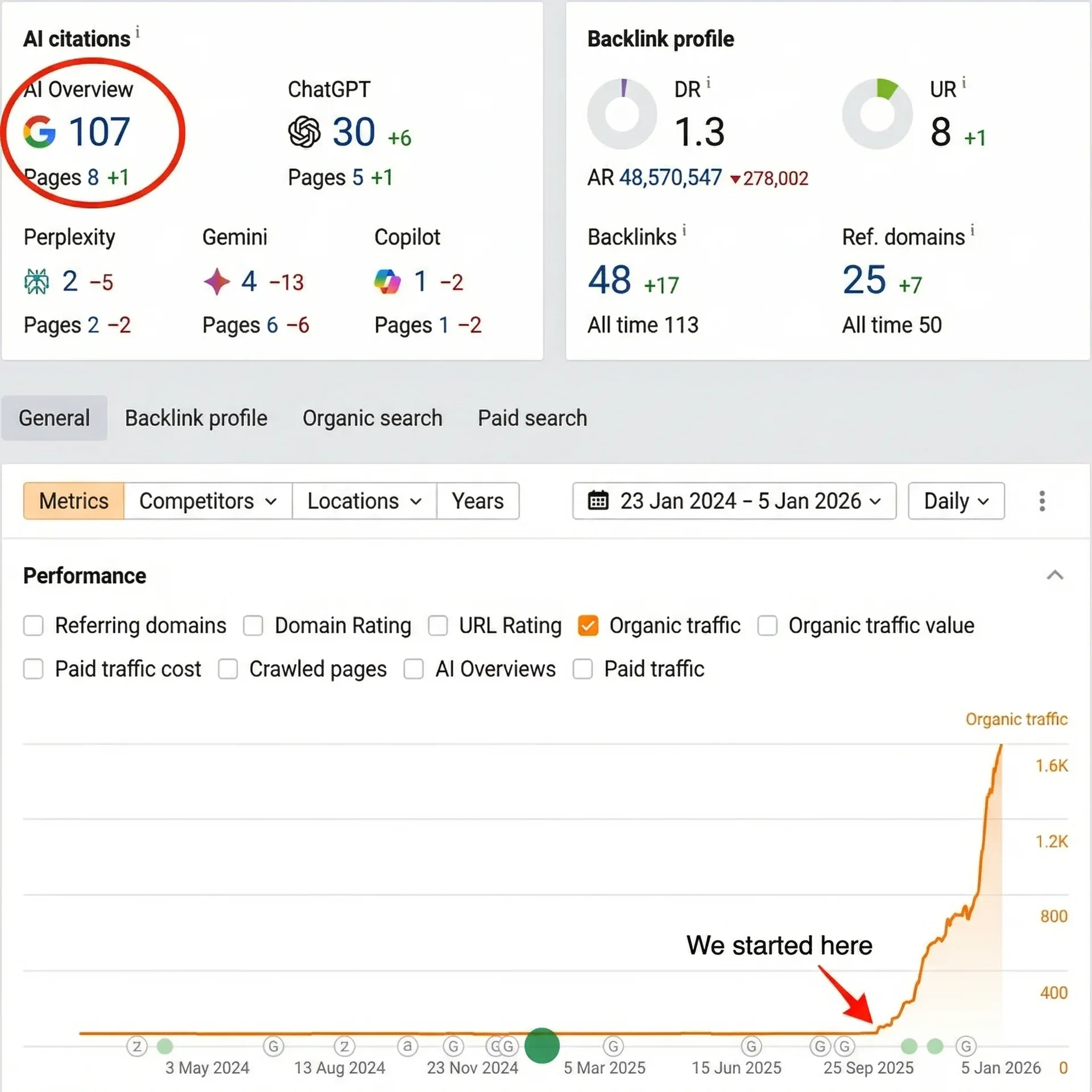Click the Copilot logo icon
The height and width of the screenshot is (1092, 1092).
click(388, 282)
